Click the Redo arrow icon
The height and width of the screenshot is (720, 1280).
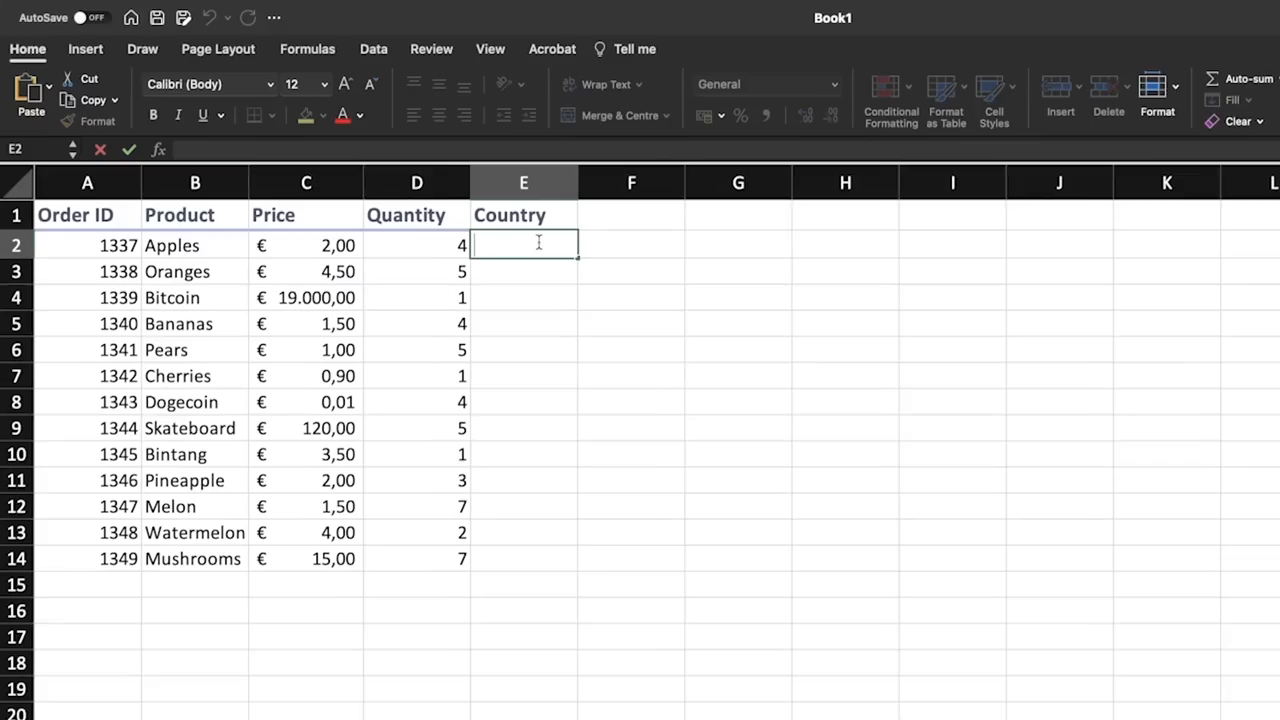tap(247, 18)
